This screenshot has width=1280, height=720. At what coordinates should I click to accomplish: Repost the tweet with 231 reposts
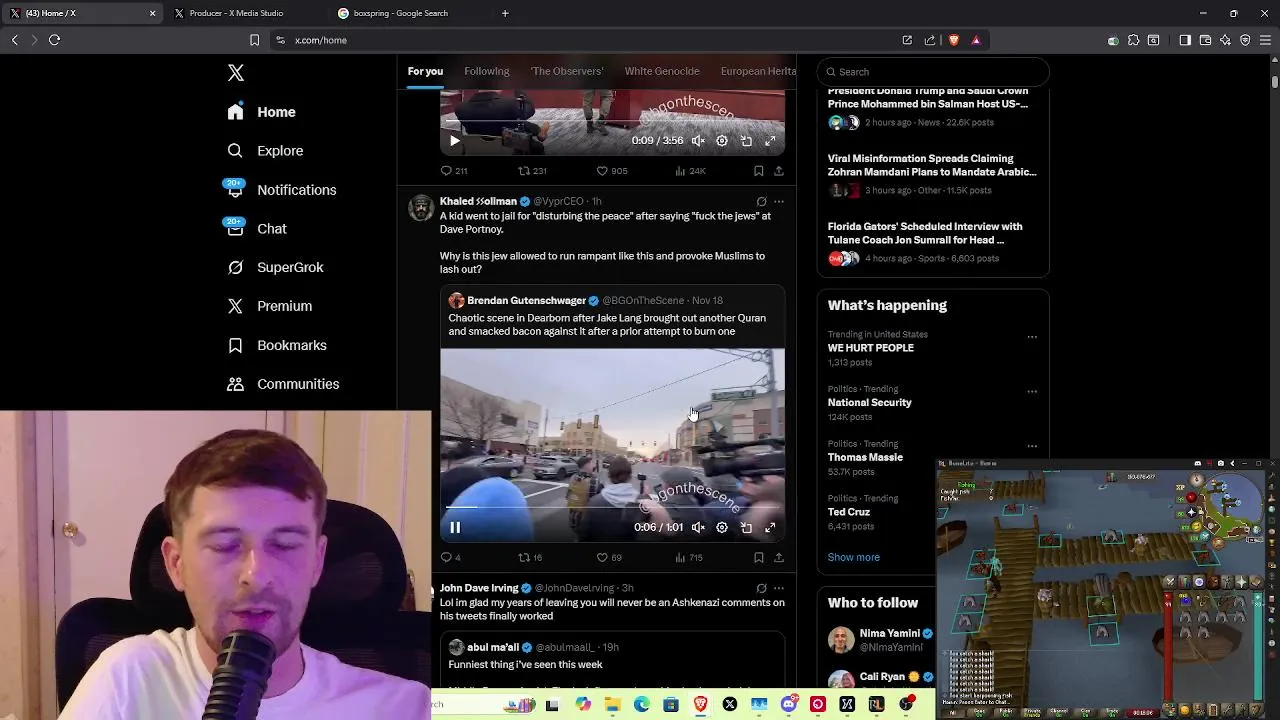tap(531, 171)
